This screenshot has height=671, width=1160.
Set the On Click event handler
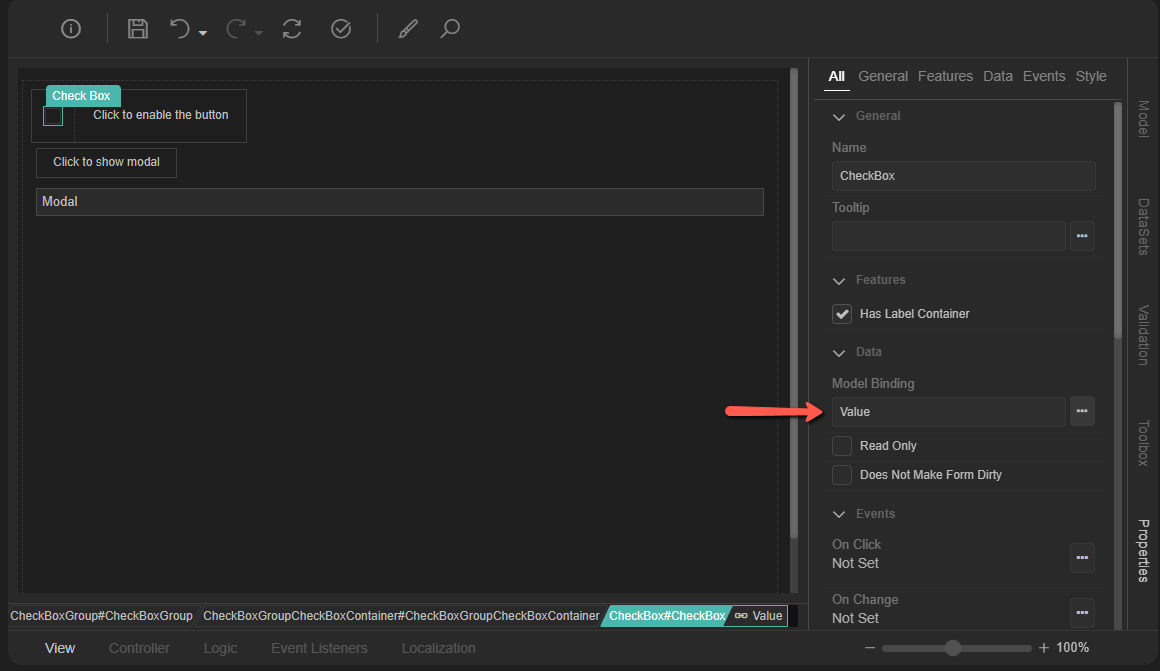(x=1082, y=558)
